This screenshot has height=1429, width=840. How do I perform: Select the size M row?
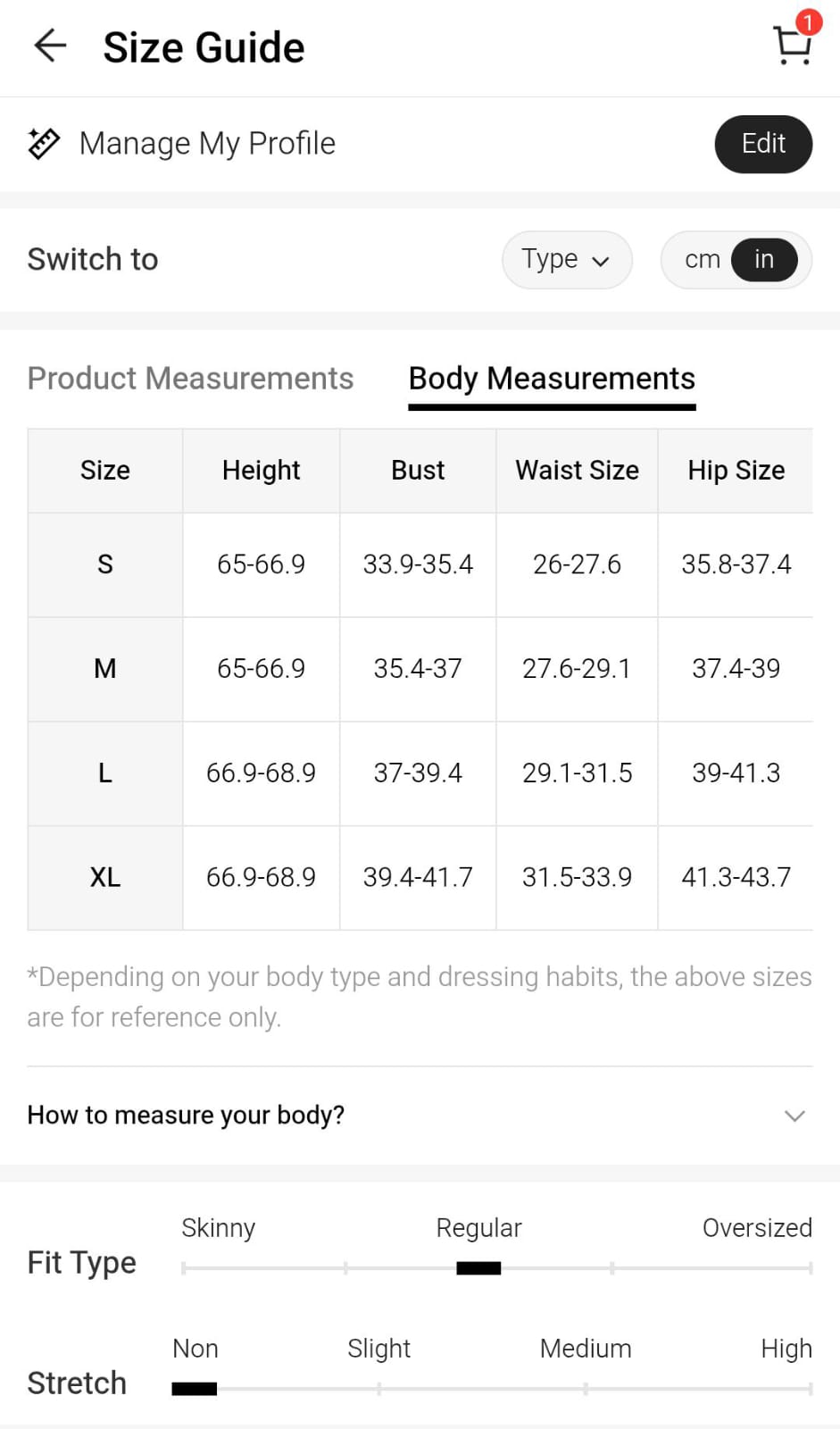(x=105, y=669)
